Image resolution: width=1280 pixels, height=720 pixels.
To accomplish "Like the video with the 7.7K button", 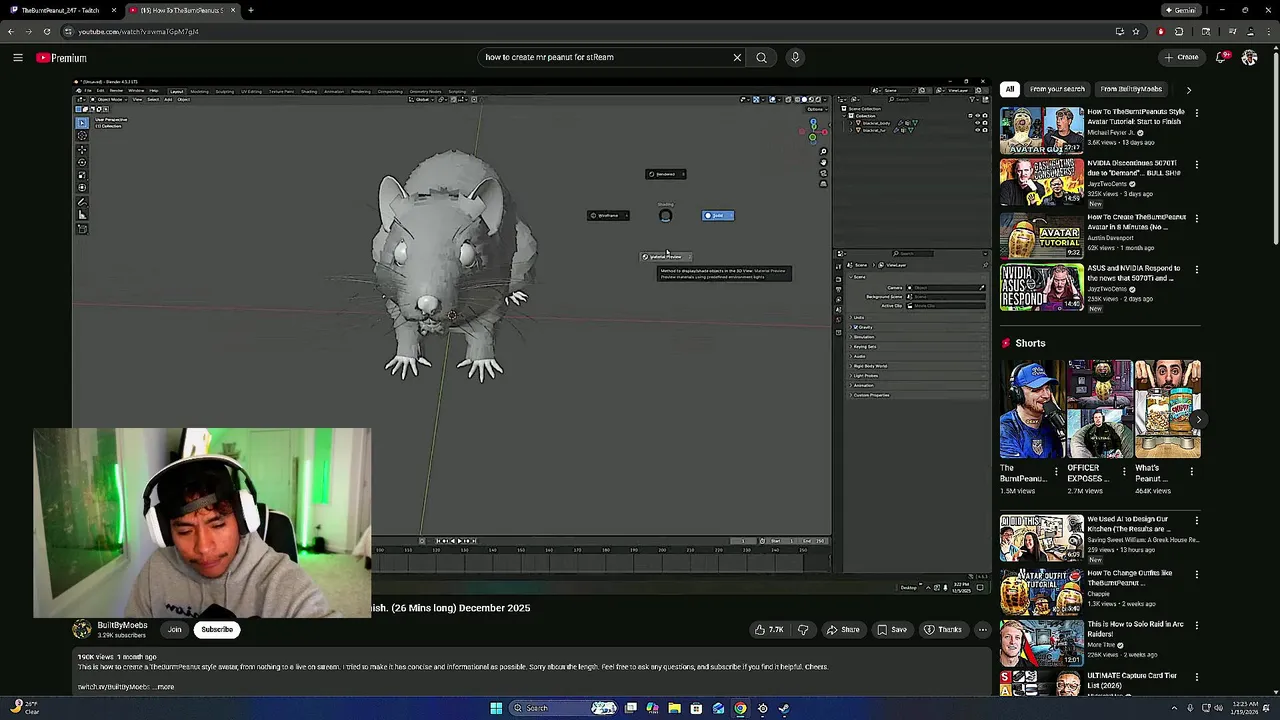I will coord(770,630).
